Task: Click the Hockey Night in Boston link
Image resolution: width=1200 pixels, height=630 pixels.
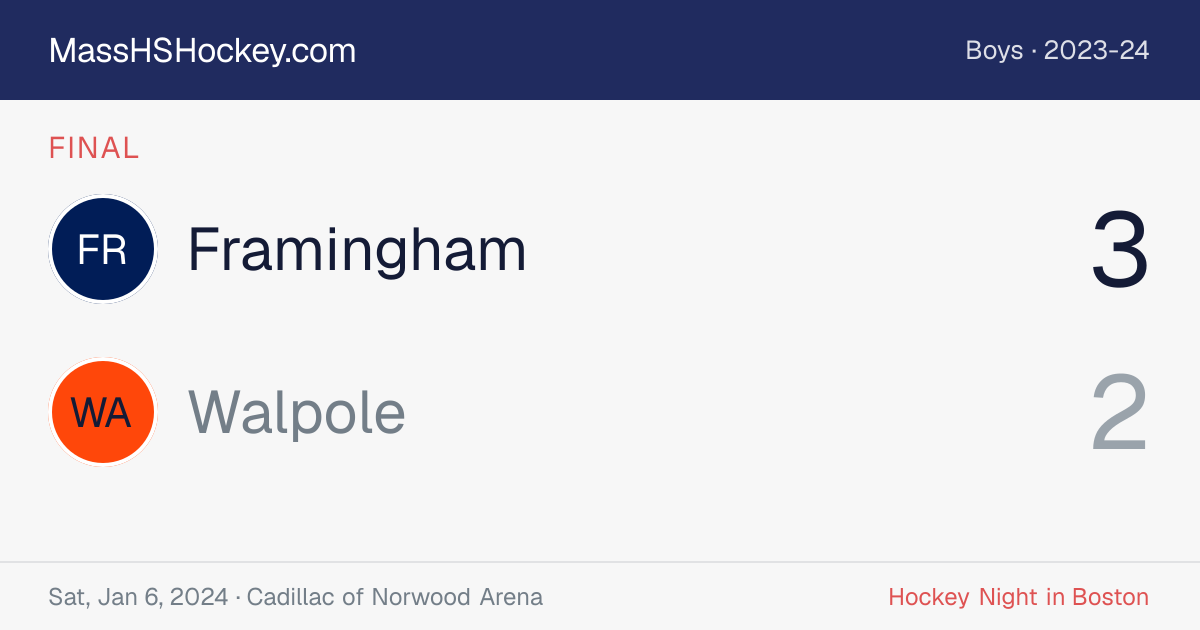Action: [1018, 597]
